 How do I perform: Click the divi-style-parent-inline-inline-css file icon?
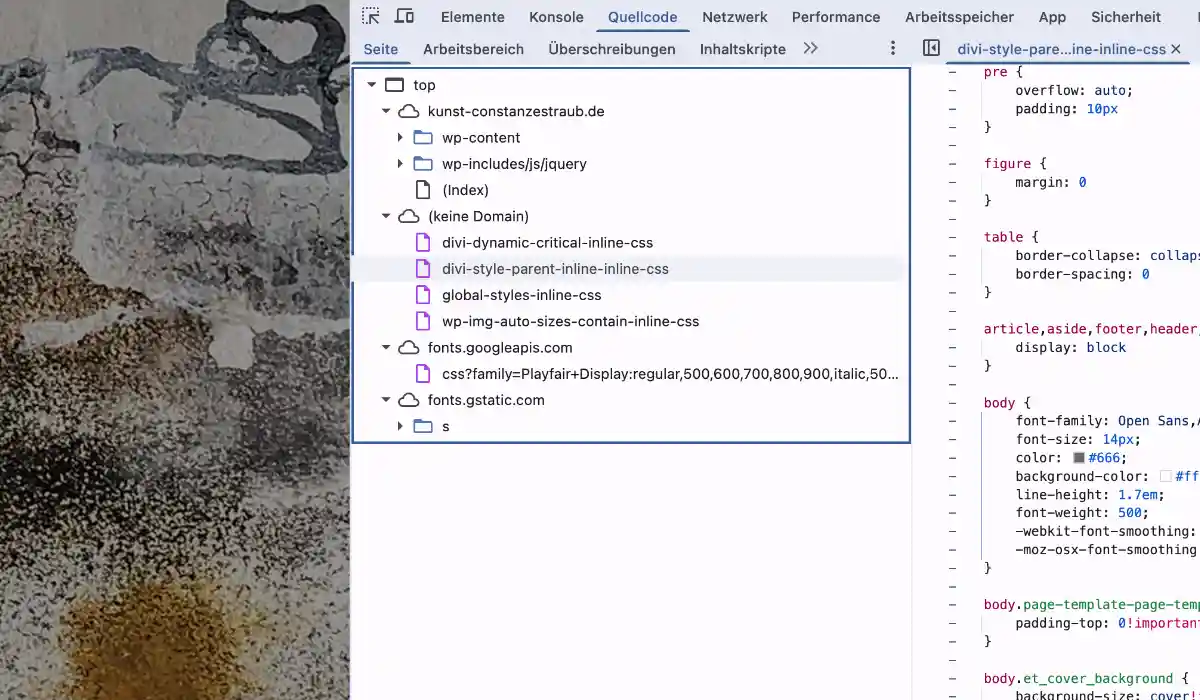point(423,269)
